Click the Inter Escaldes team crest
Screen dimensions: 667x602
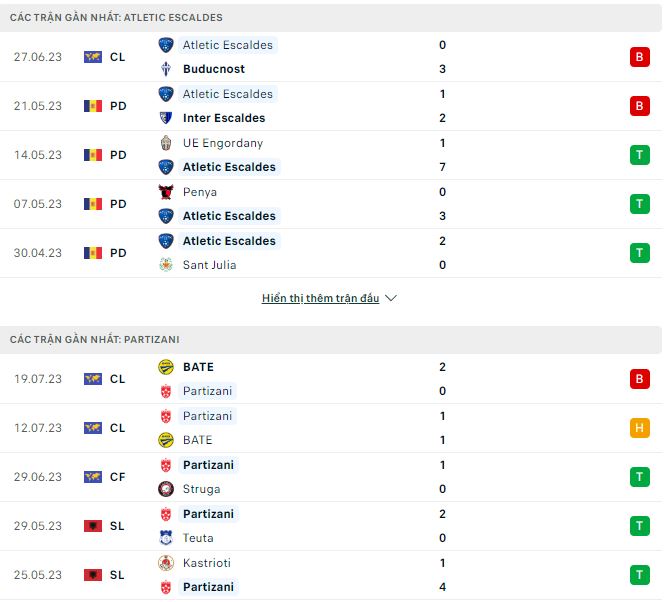tap(166, 118)
